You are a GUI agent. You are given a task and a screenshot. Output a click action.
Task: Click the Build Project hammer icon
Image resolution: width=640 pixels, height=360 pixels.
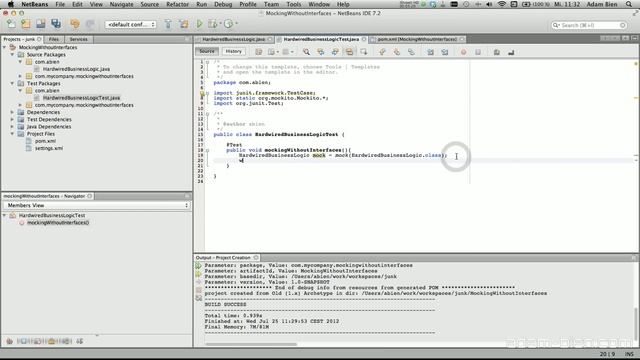tap(168, 24)
